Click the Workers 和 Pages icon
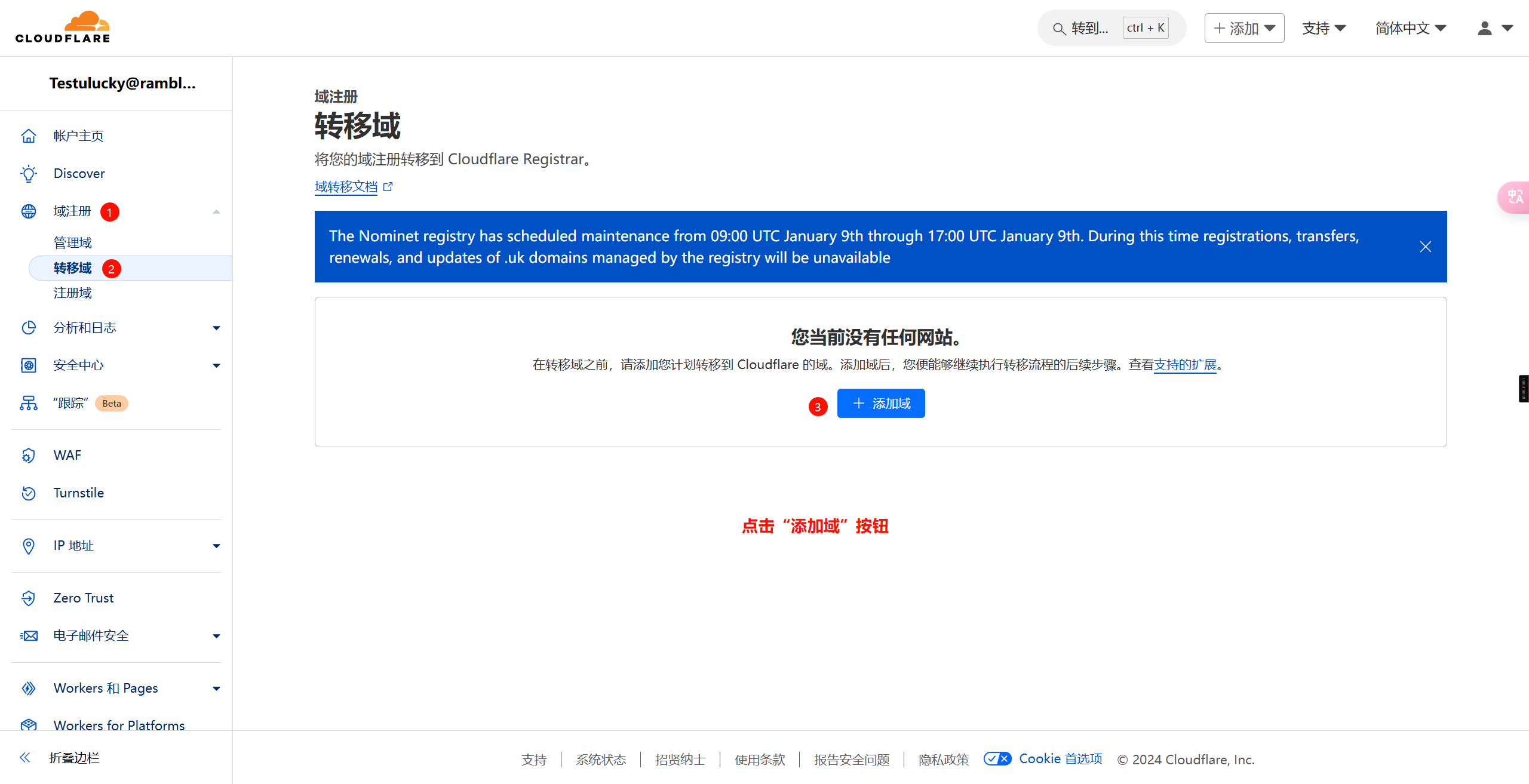Image resolution: width=1529 pixels, height=784 pixels. click(x=29, y=688)
